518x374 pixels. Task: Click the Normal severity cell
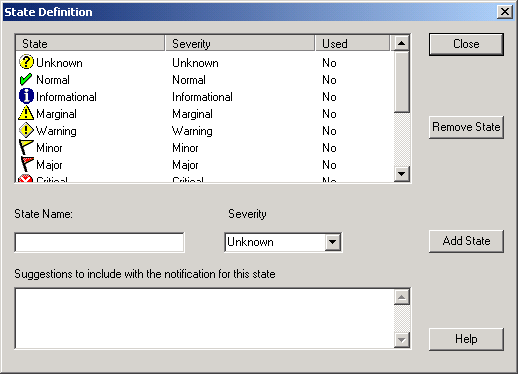(189, 80)
